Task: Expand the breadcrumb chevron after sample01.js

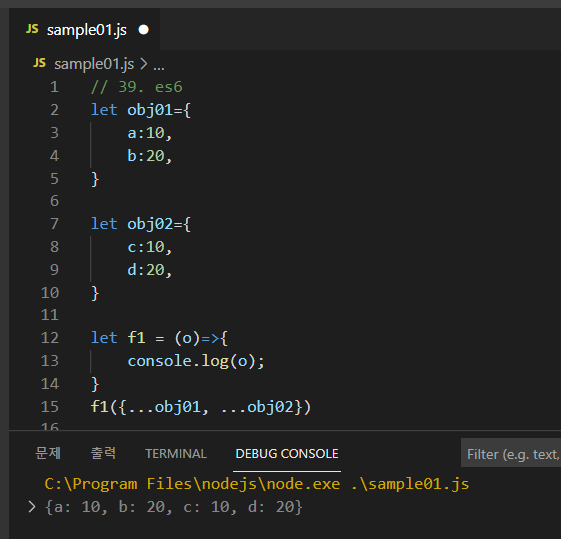Action: (144, 64)
